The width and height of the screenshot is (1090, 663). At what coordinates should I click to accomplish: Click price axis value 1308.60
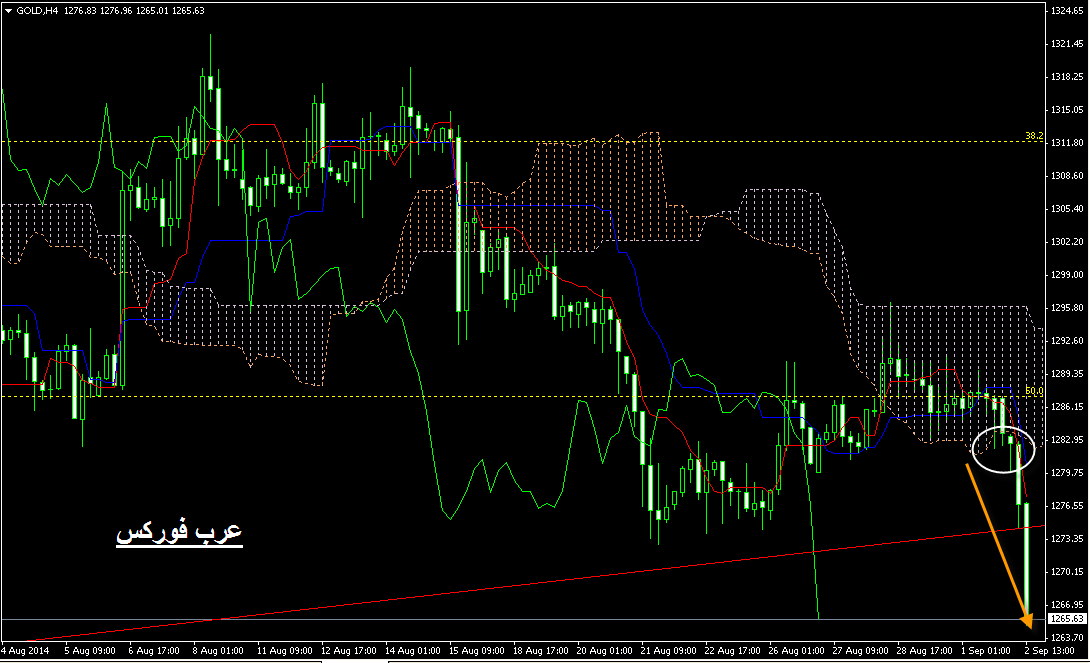coord(1067,176)
